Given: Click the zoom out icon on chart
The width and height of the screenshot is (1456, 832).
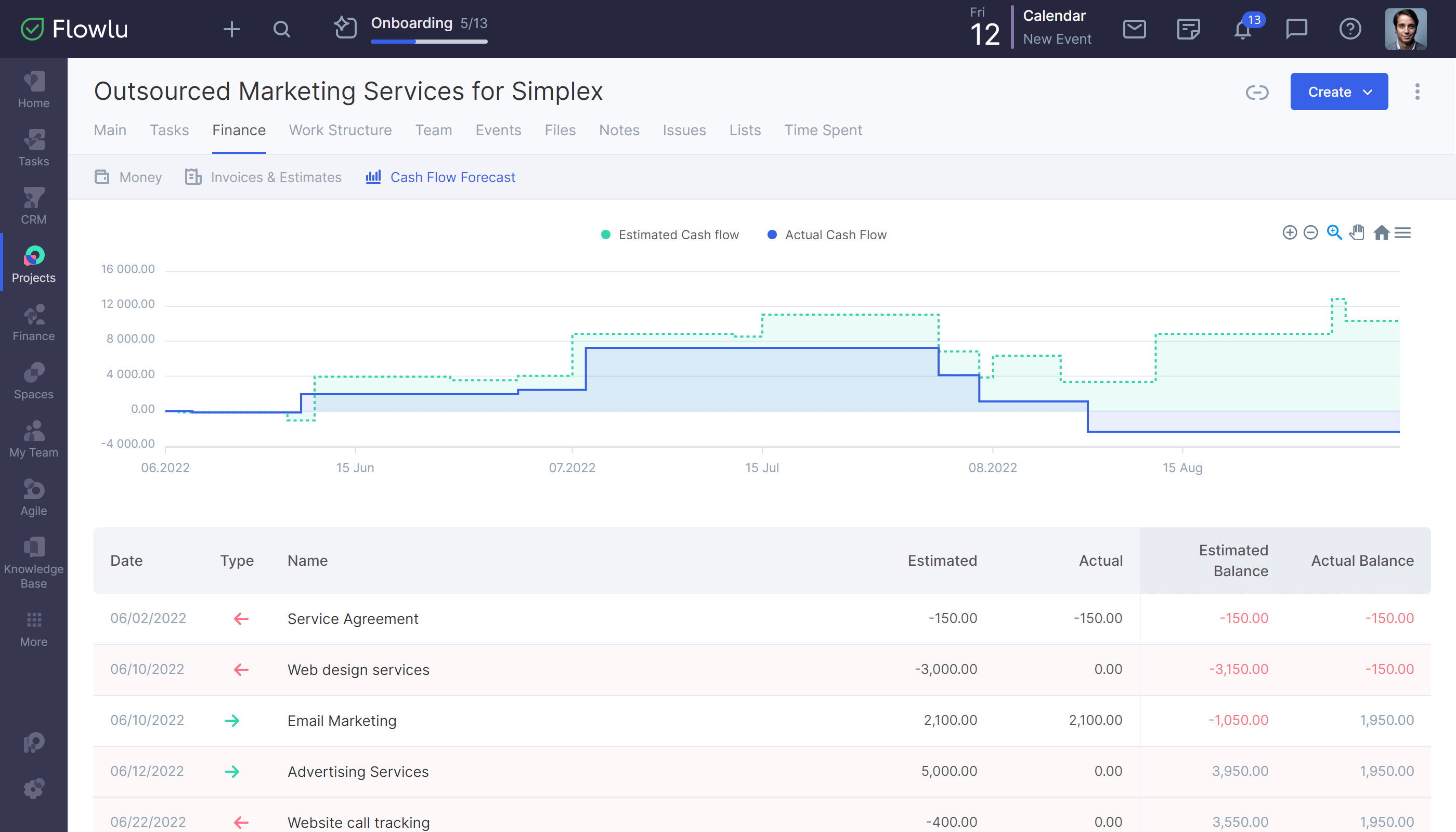Looking at the screenshot, I should (1311, 234).
